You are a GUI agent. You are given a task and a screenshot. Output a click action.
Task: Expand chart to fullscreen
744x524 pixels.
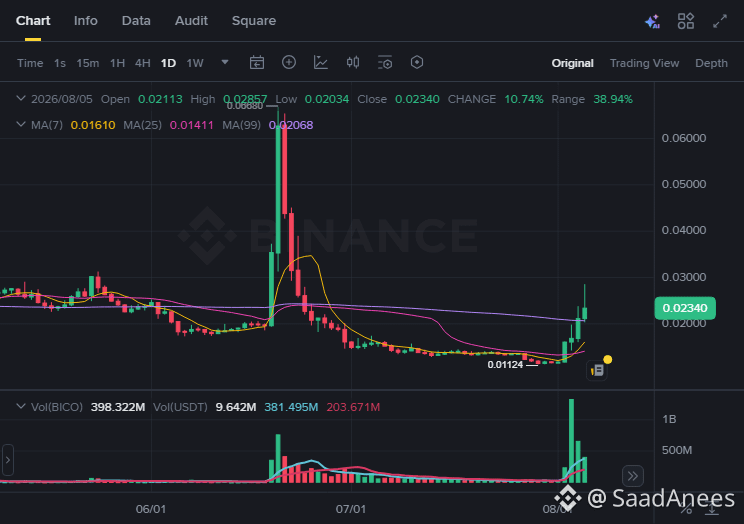[720, 21]
